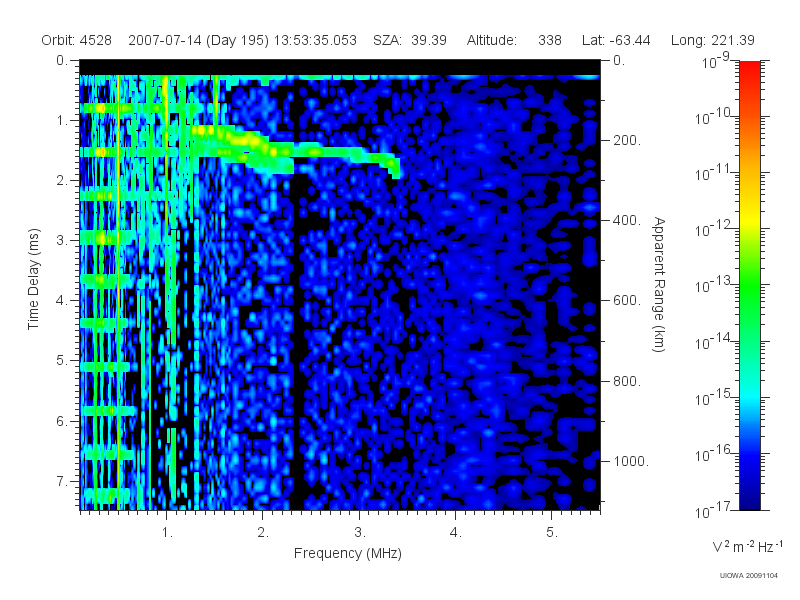Viewport: 800px width, 600px height.
Task: Click the '7.' time delay tick label
Action: (x=62, y=481)
